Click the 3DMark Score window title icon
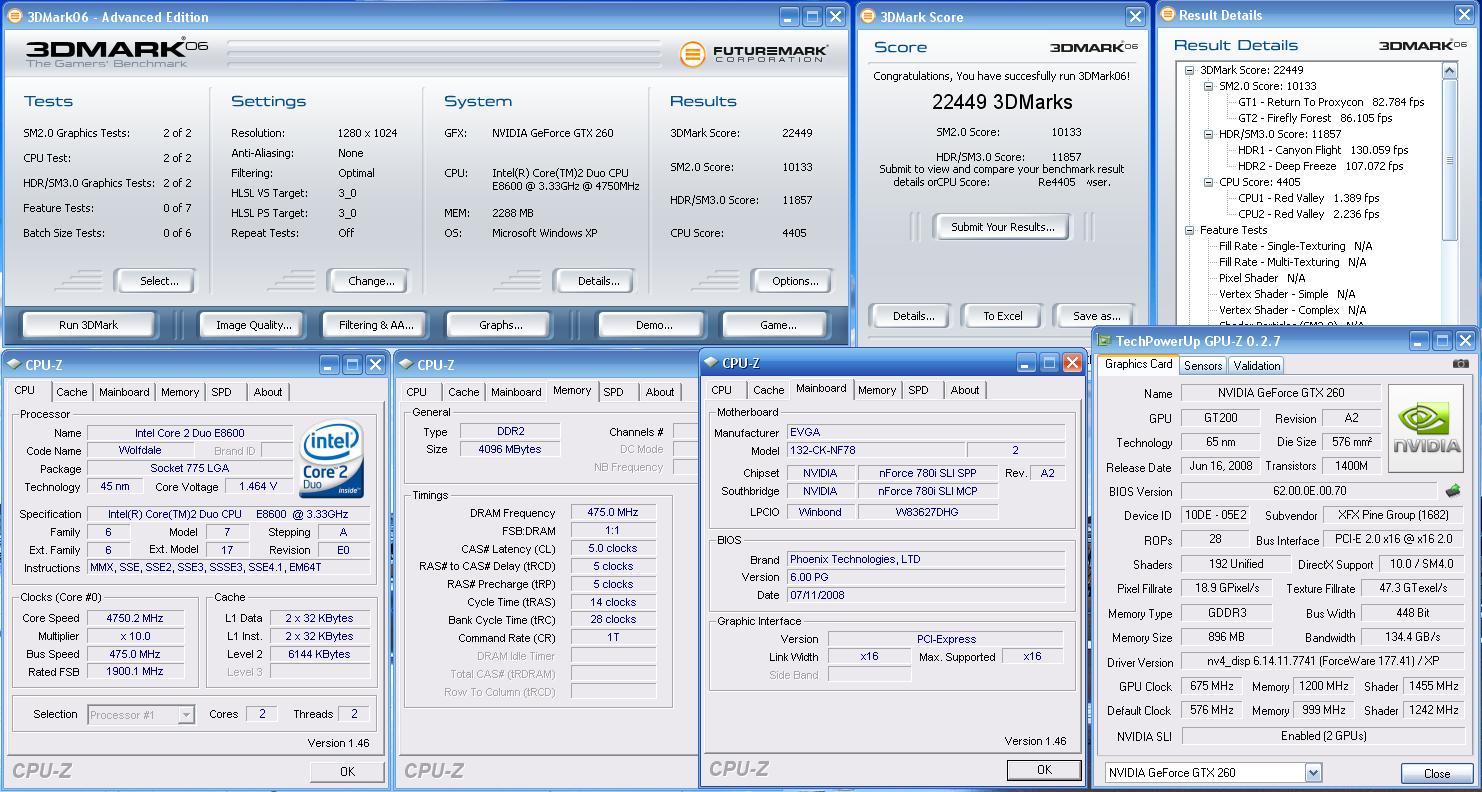The height and width of the screenshot is (792, 1482). pyautogui.click(x=866, y=16)
